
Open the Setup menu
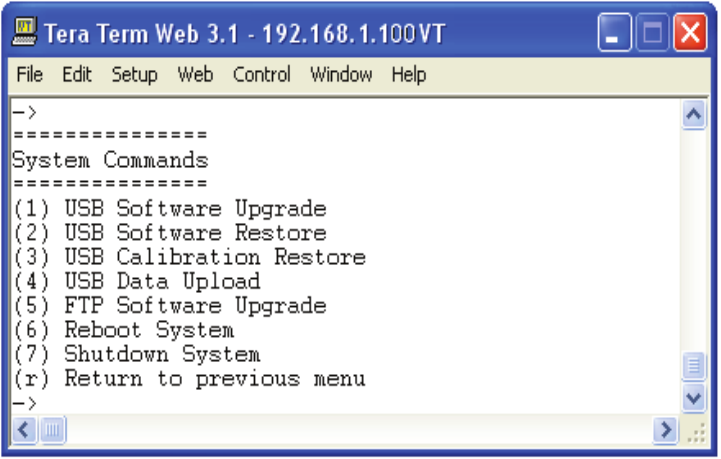(134, 75)
